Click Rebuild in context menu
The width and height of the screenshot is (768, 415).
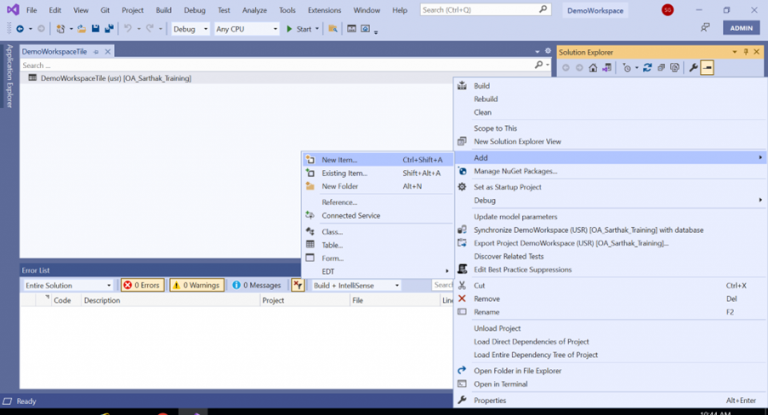click(610, 99)
